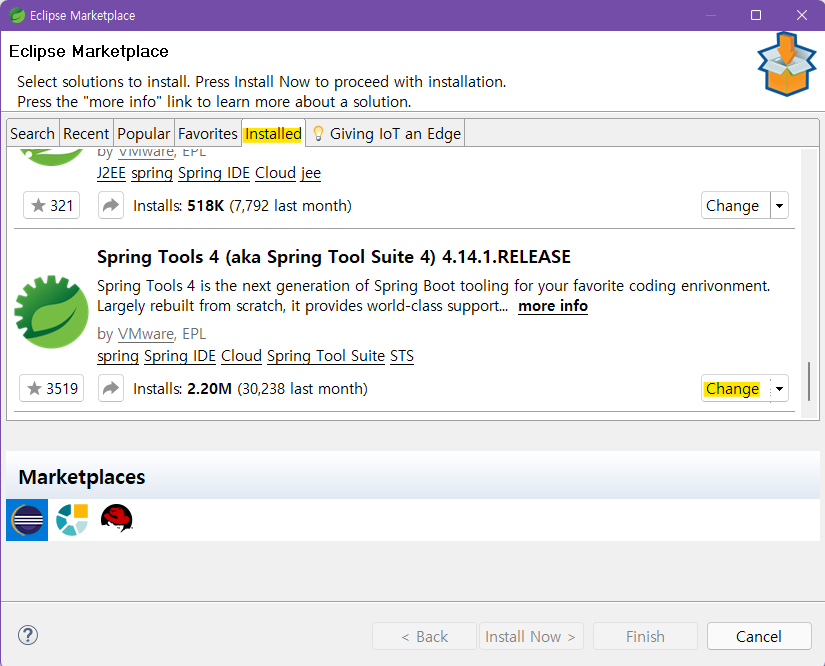
Task: Click the share arrow for Spring Tools 4
Action: pos(110,388)
